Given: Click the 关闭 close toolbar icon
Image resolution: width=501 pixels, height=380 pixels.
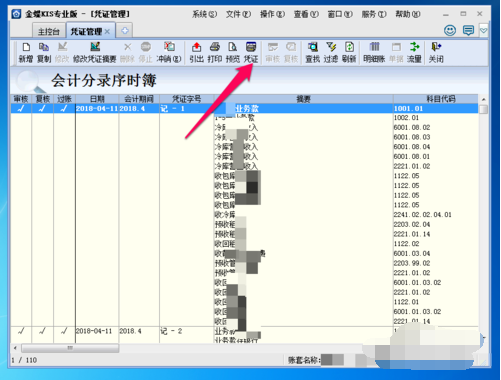Looking at the screenshot, I should [436, 53].
